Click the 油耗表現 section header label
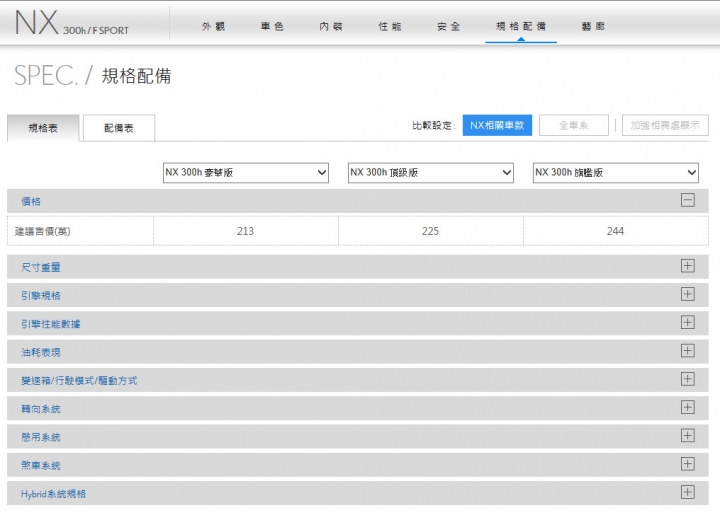Viewport: 720px width, 515px height. tap(41, 353)
